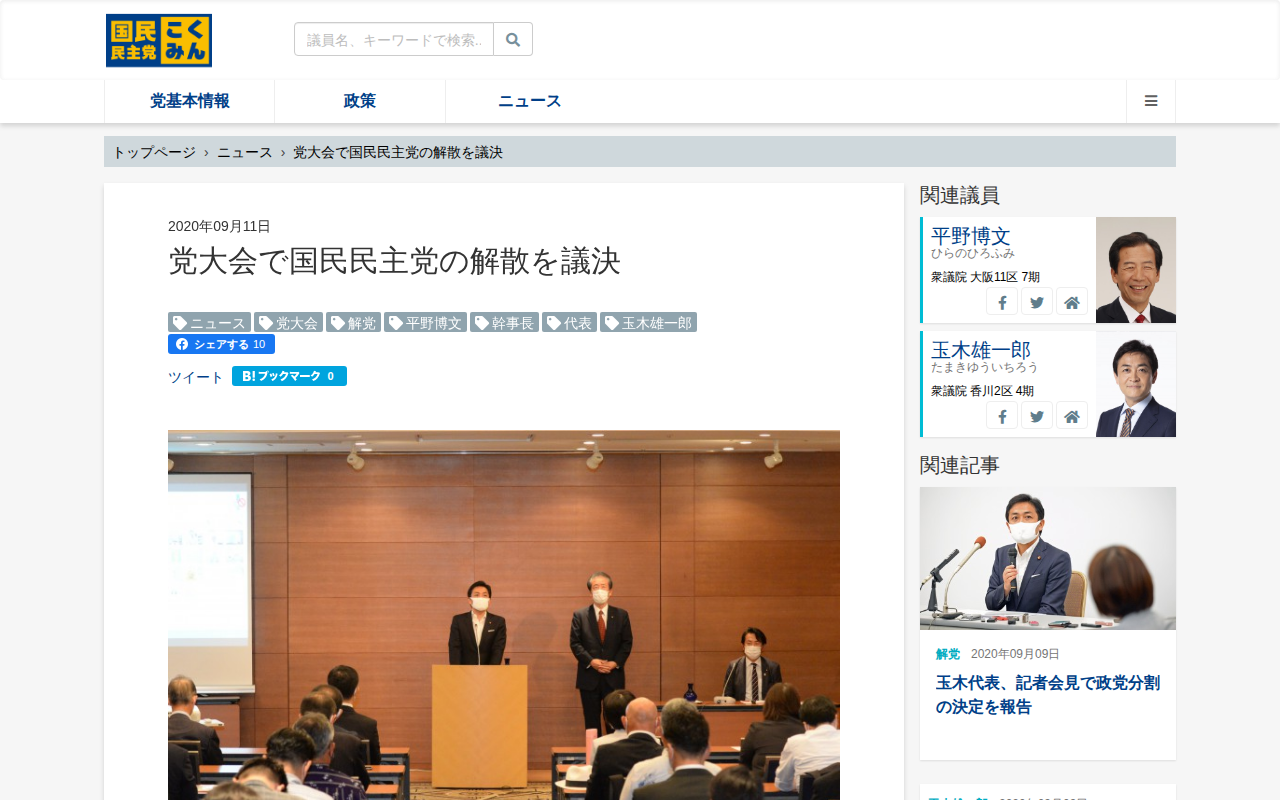The width and height of the screenshot is (1280, 800).
Task: Click 衆議院 香川2区 4期 text
Action: [982, 391]
